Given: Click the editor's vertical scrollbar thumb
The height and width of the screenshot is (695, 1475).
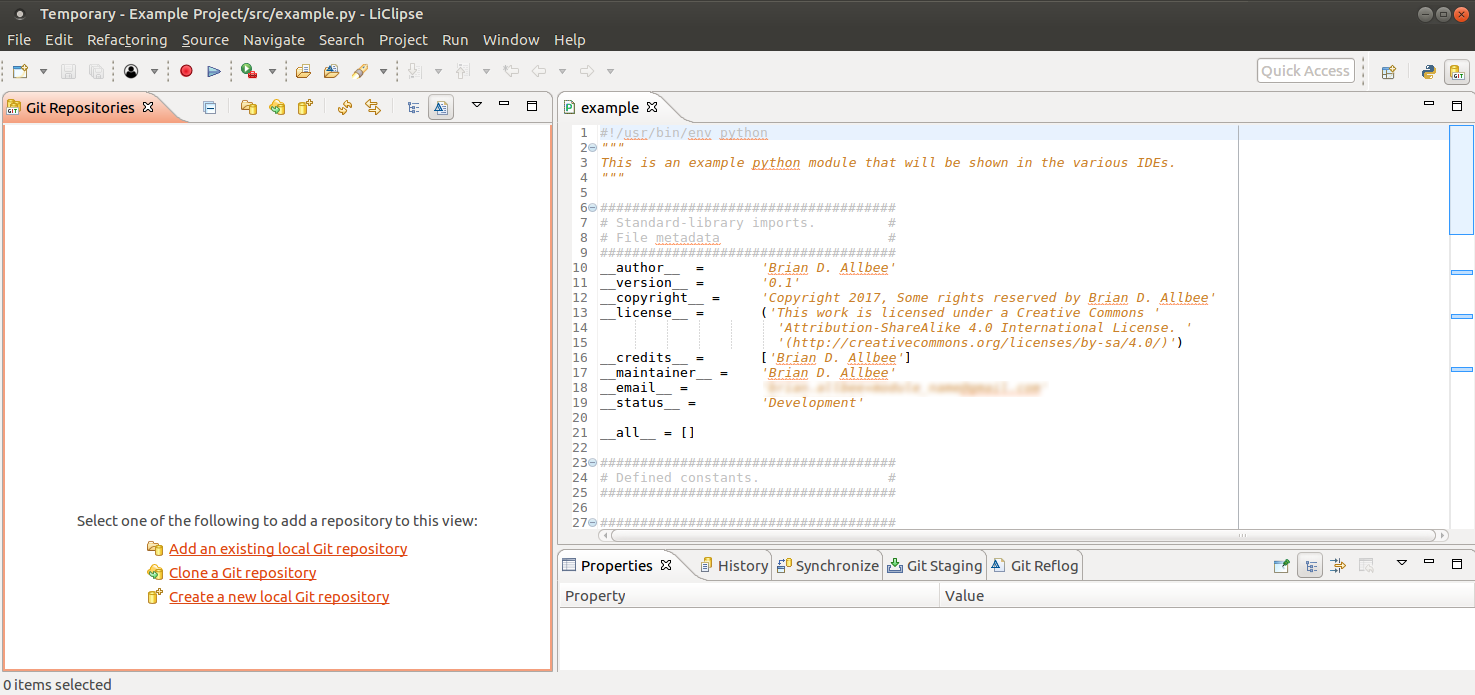Looking at the screenshot, I should [x=1461, y=180].
